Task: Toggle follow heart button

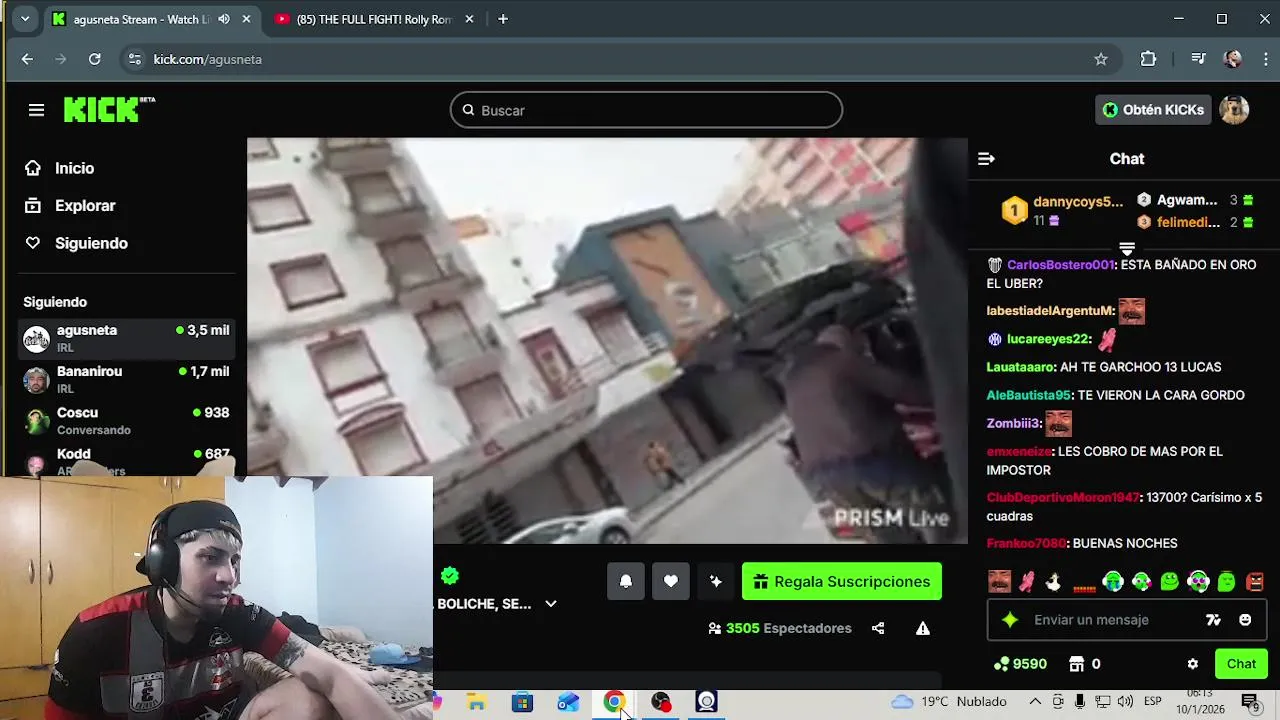Action: coord(671,582)
